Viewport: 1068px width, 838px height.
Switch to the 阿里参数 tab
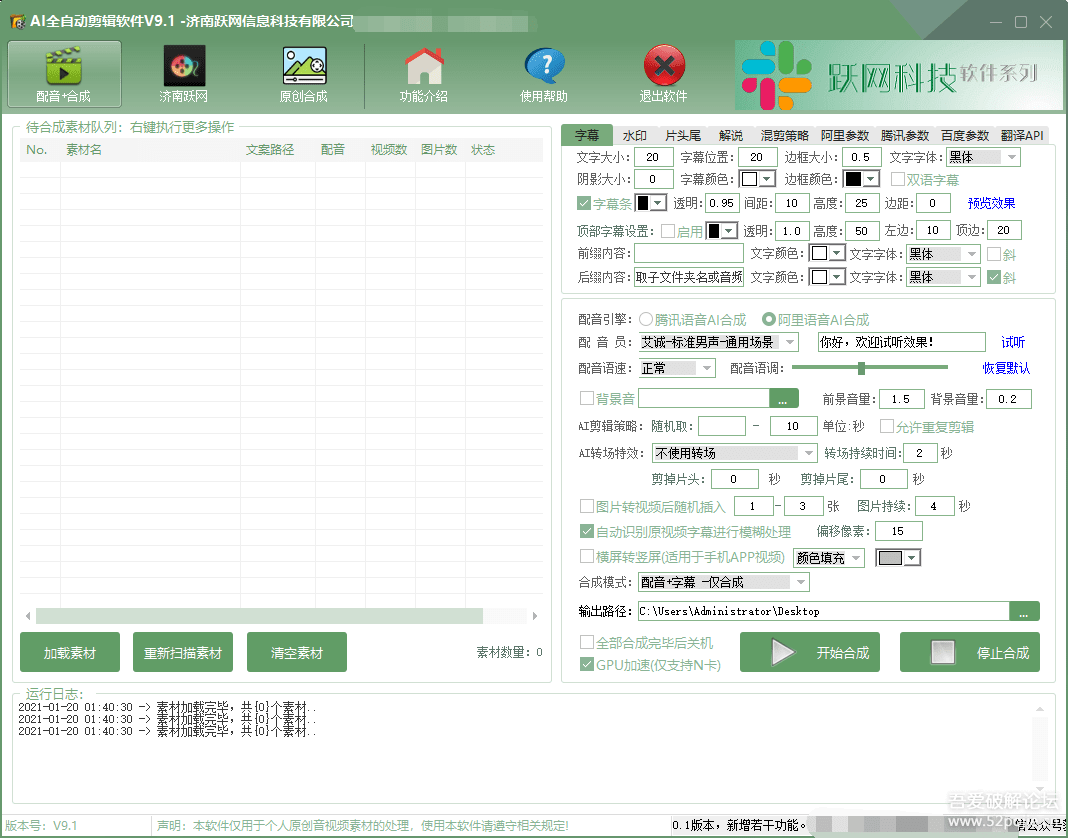pos(845,135)
